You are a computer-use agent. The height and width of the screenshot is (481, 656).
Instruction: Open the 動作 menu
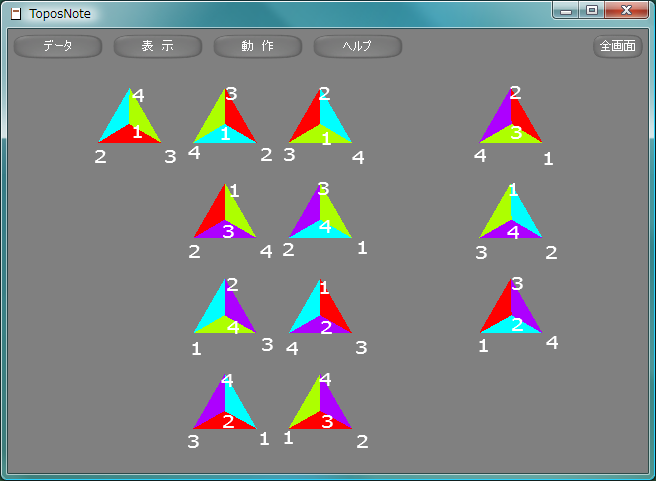[258, 46]
